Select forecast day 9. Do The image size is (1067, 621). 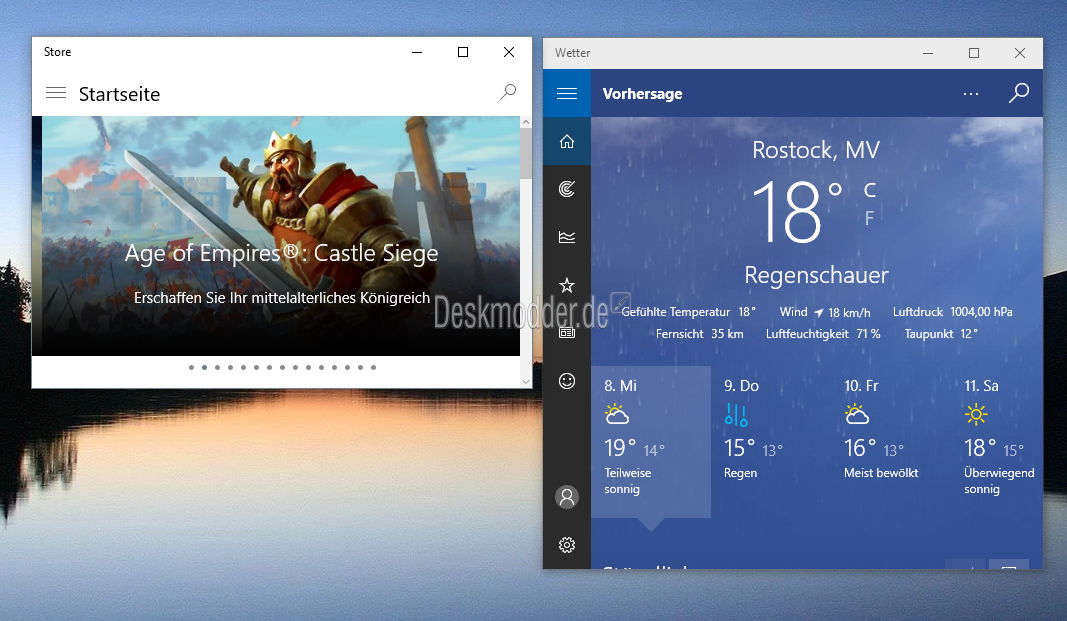(770, 441)
